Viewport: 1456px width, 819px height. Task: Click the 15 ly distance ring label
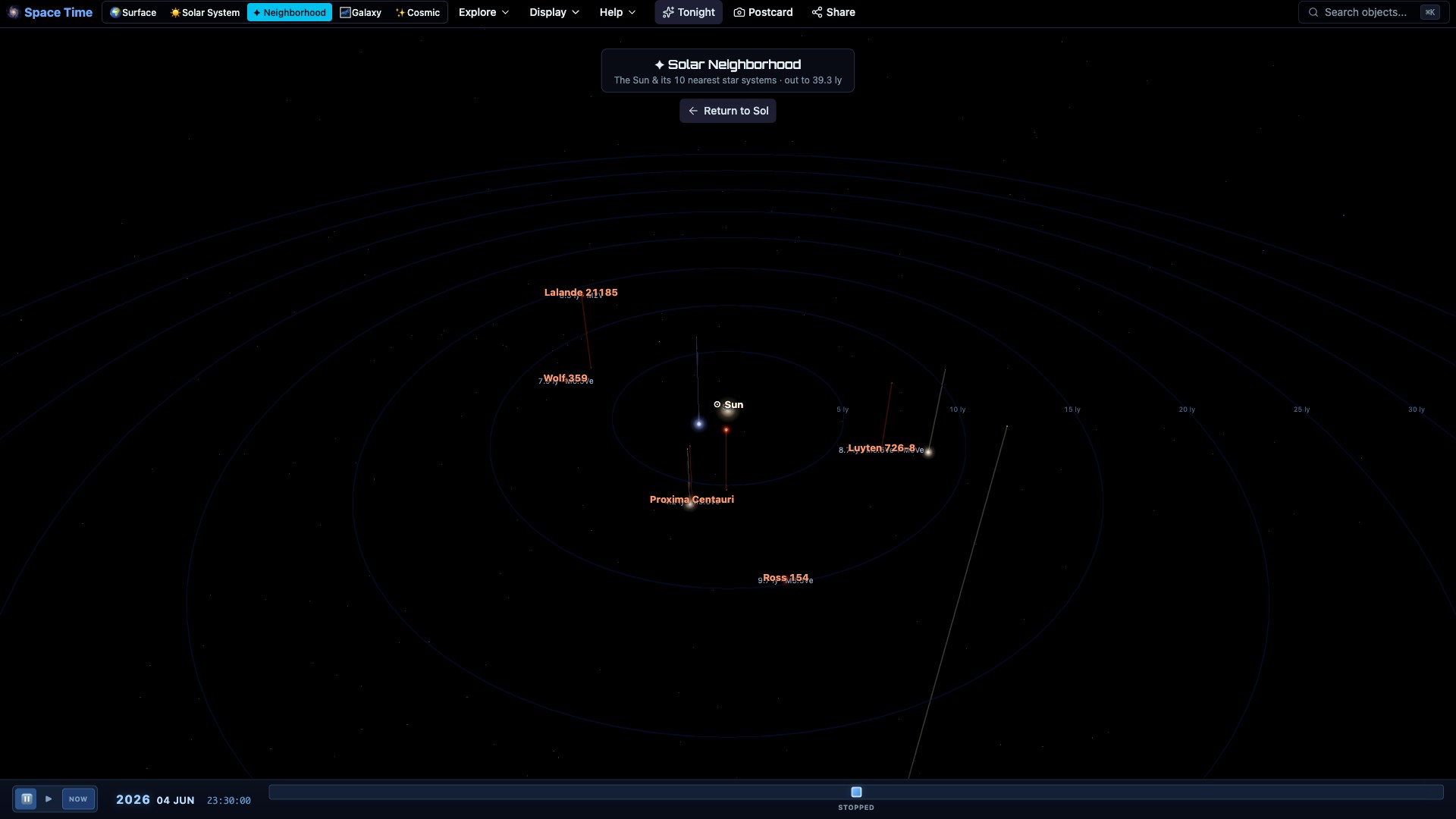[x=1072, y=409]
